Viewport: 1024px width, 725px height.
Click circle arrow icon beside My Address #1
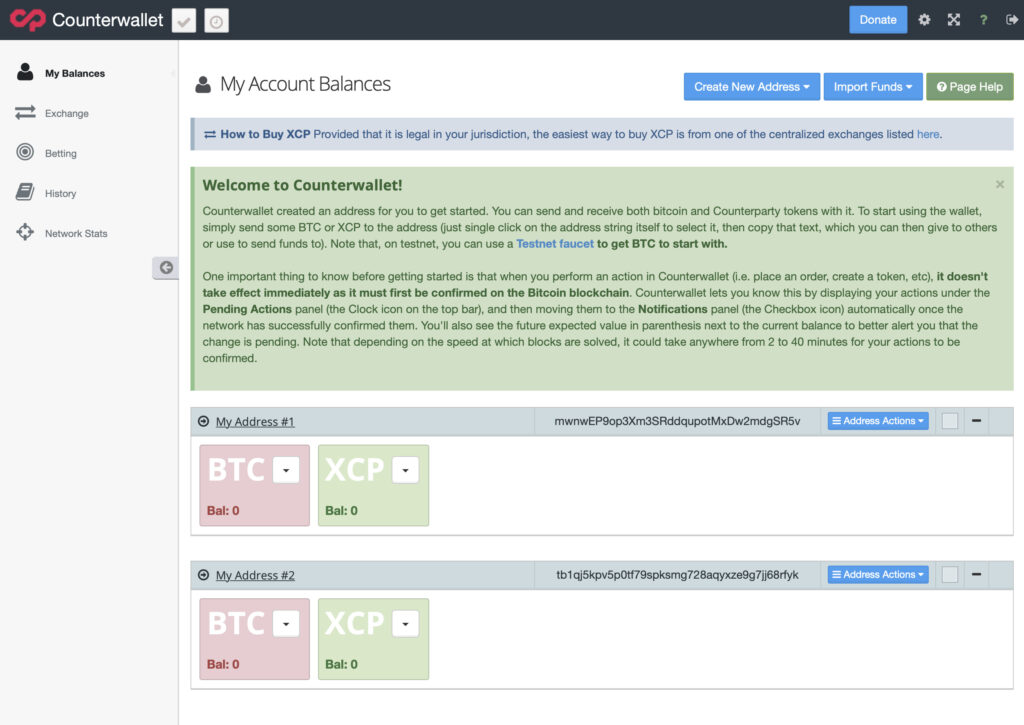(x=204, y=421)
